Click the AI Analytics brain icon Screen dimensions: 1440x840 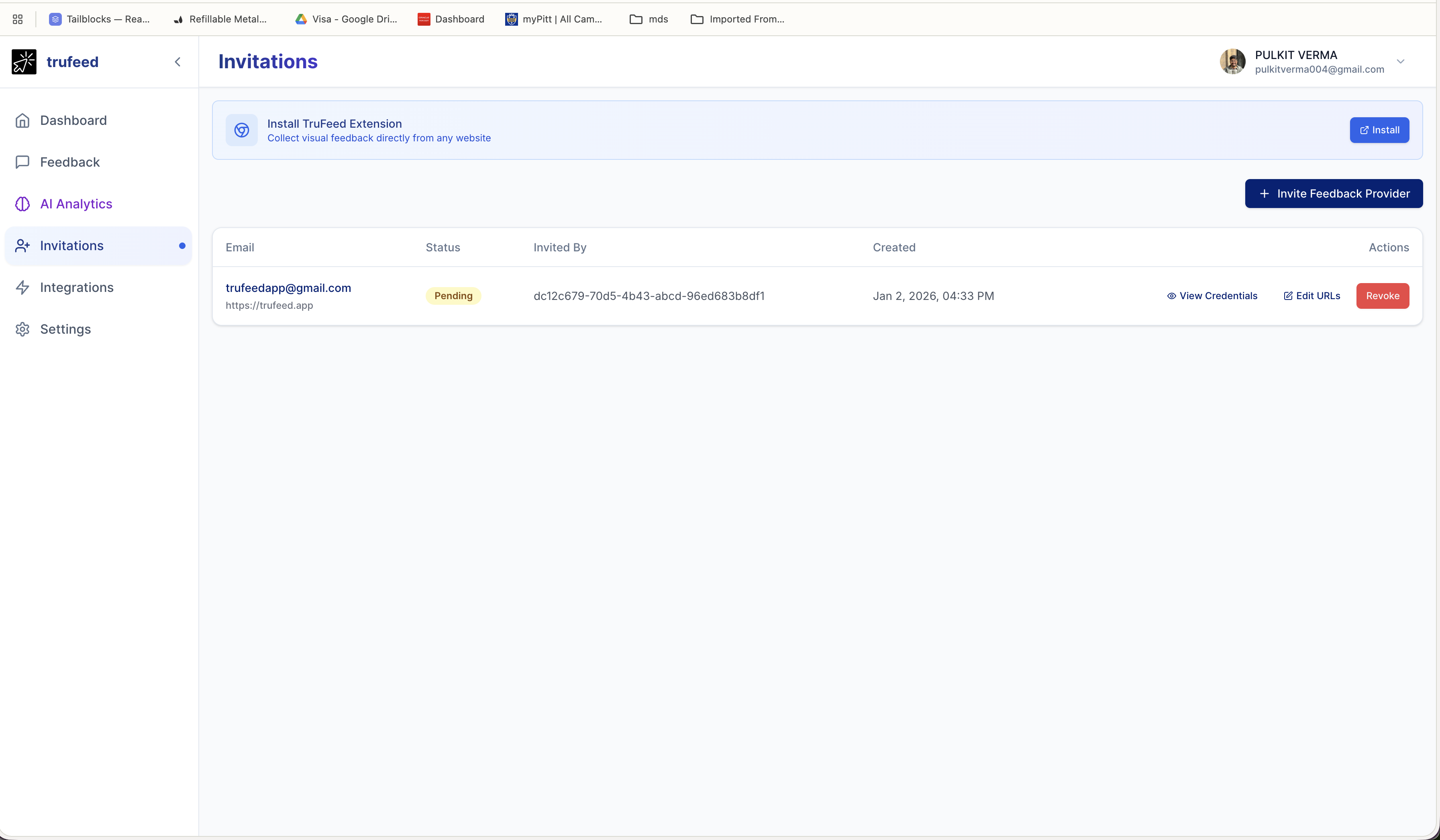click(x=22, y=204)
